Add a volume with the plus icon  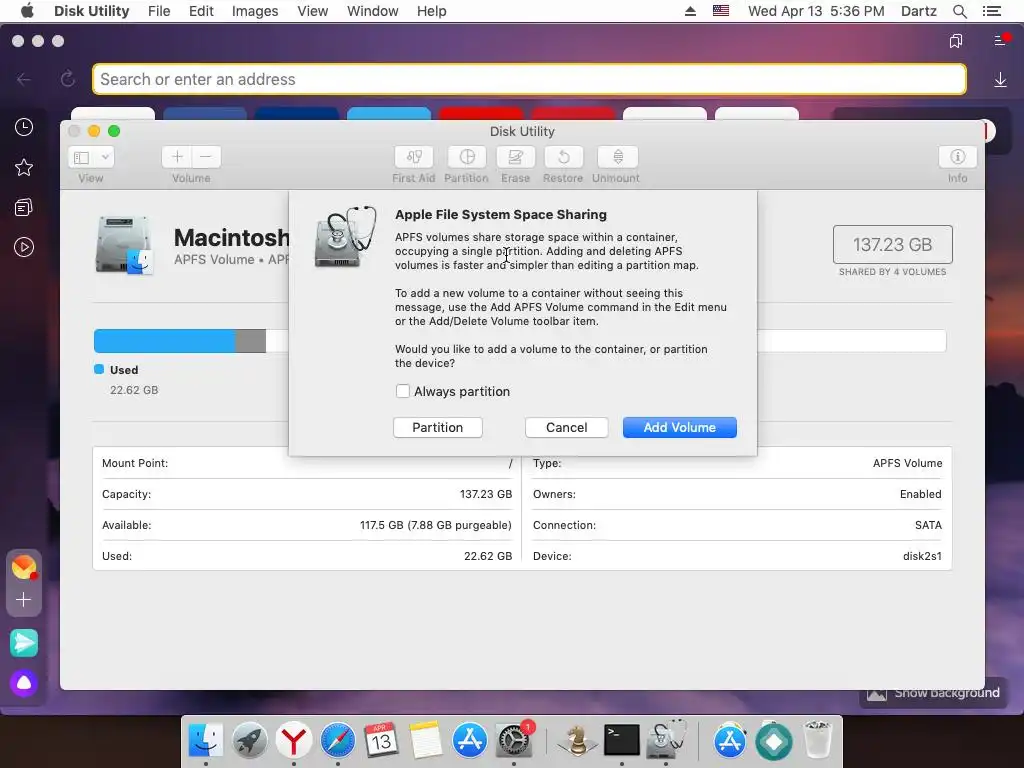177,157
